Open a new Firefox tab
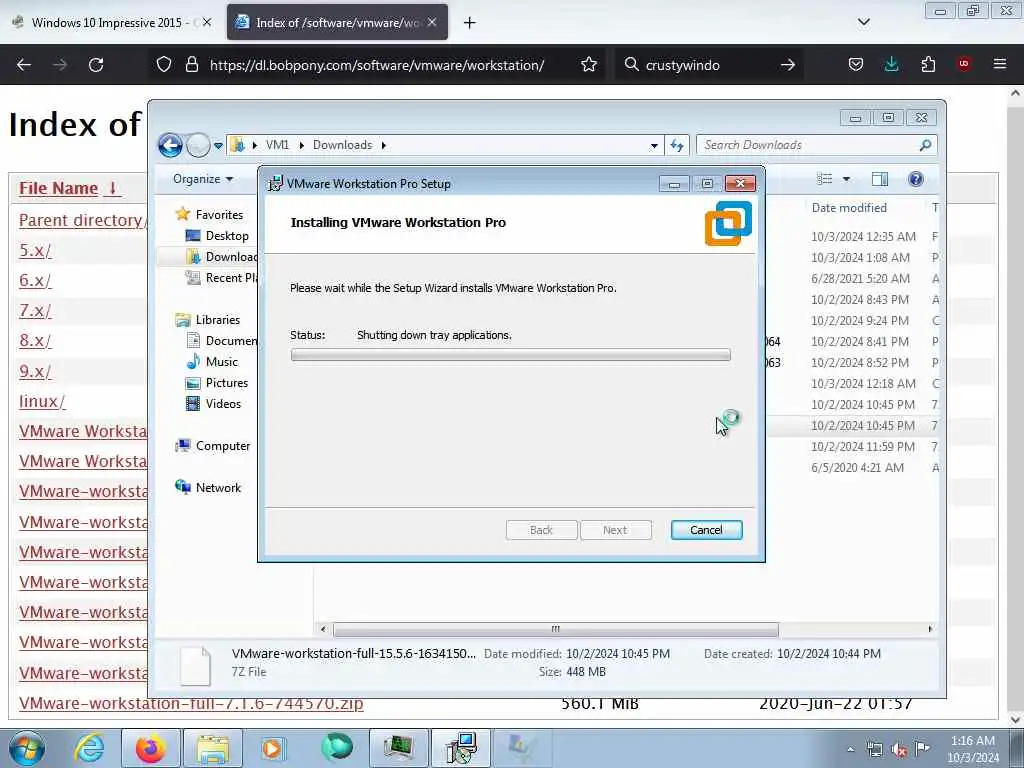This screenshot has height=768, width=1024. click(470, 23)
